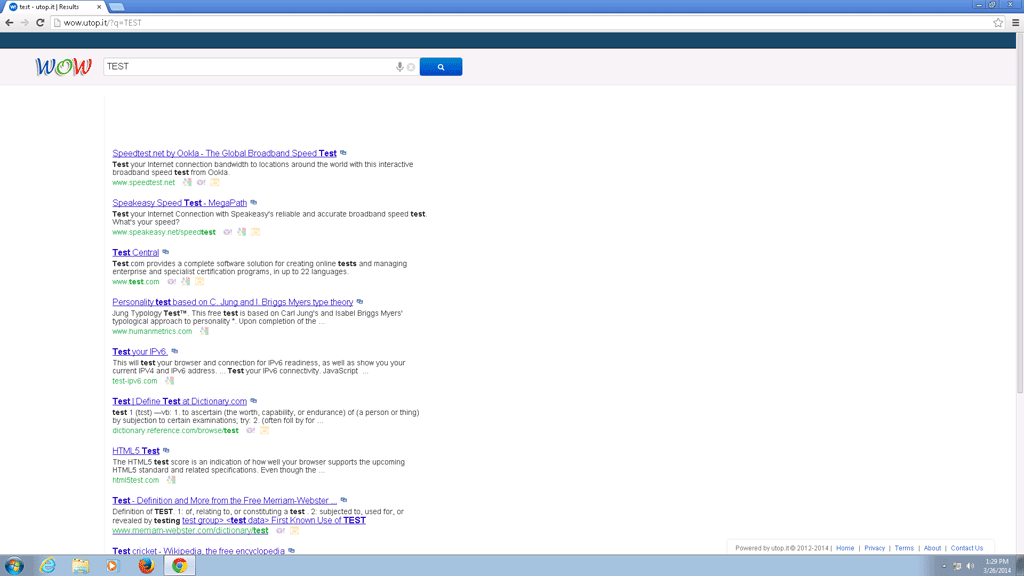Image resolution: width=1024 pixels, height=576 pixels.
Task: Click the preview icon beside the Speedtest.net title
Action: (343, 153)
